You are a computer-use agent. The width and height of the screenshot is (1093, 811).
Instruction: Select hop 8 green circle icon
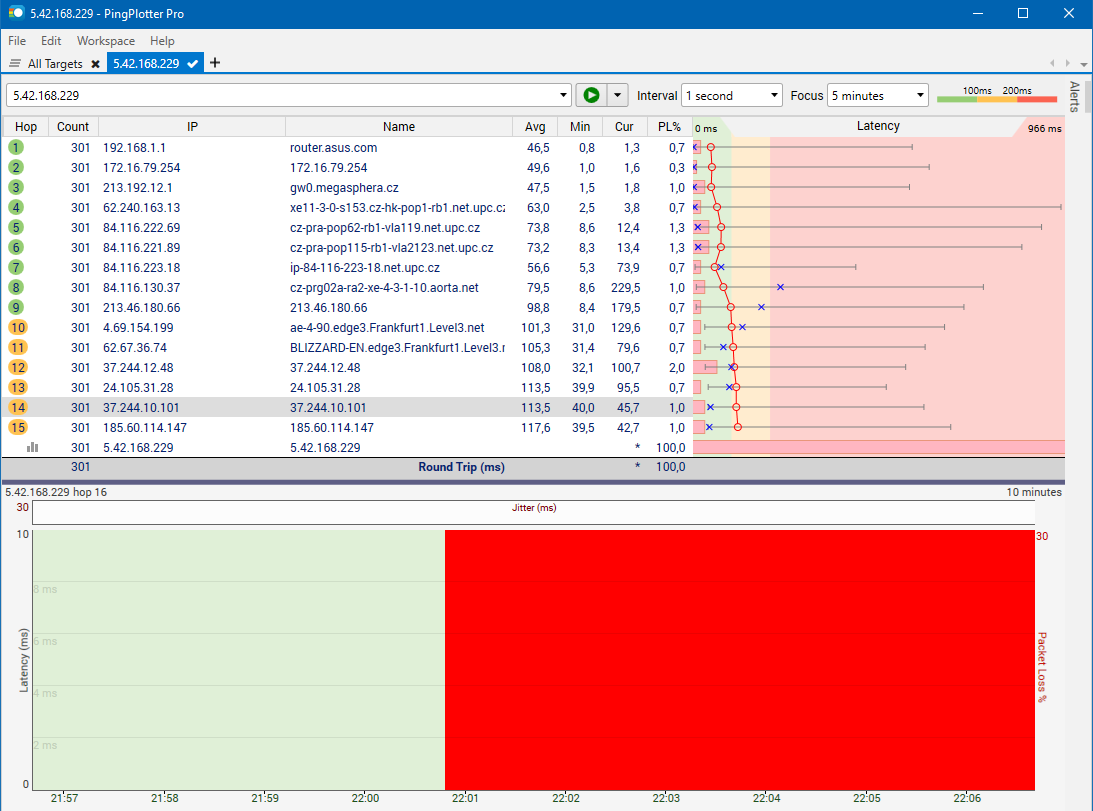[x=16, y=287]
